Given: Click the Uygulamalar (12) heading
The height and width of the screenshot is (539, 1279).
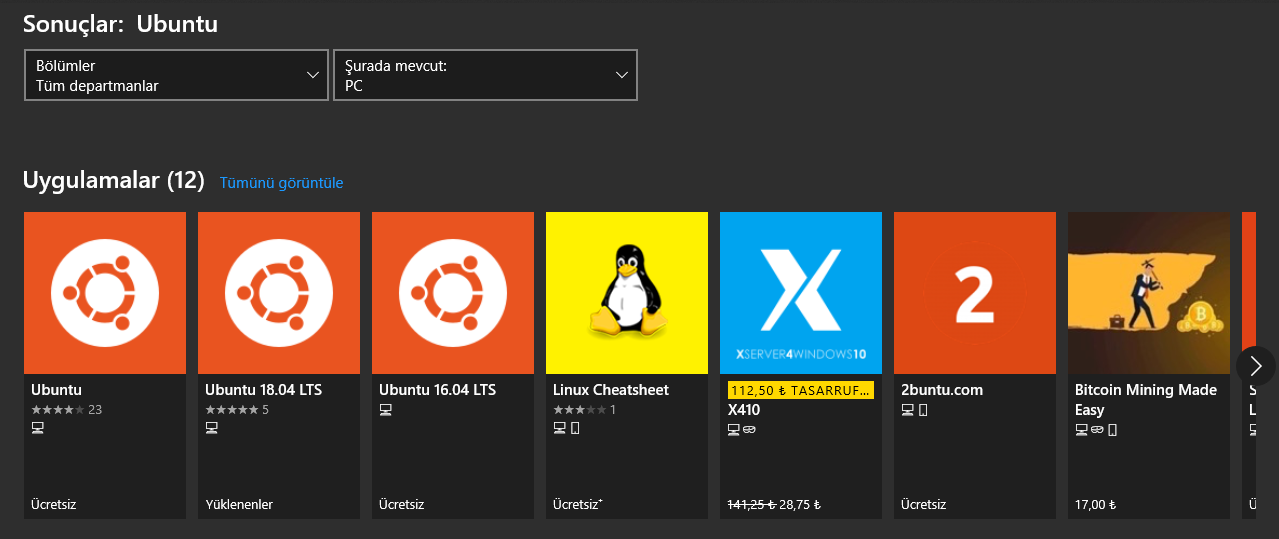Looking at the screenshot, I should pyautogui.click(x=114, y=181).
